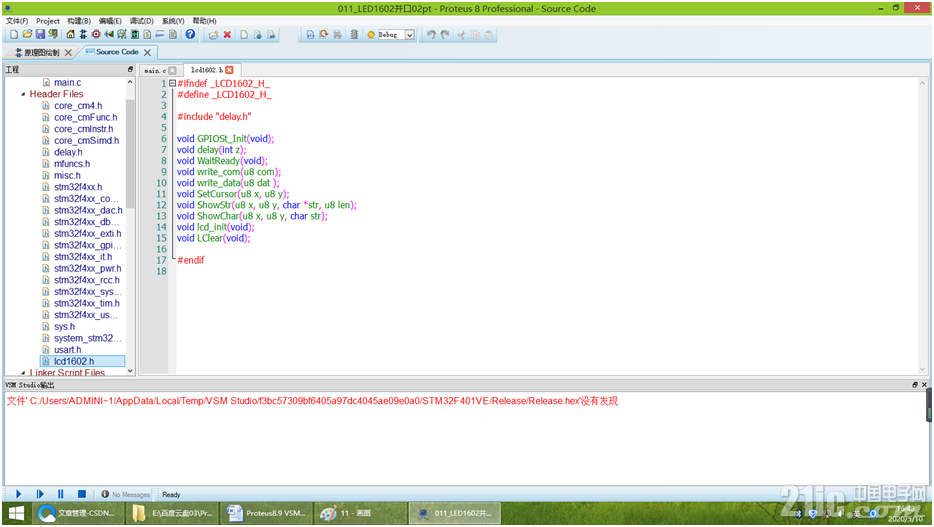Open the PCB Layout module icon

(x=96, y=35)
